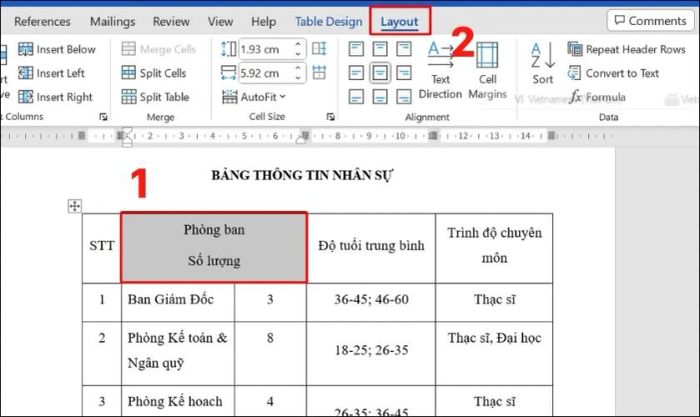Image resolution: width=700 pixels, height=417 pixels.
Task: Select Align Bottom Left
Action: 356,96
